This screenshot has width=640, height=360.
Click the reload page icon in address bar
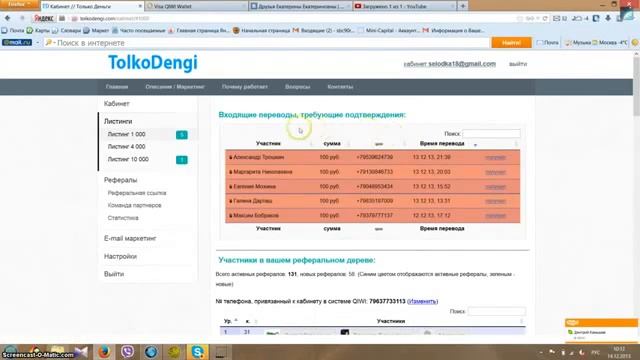[x=545, y=18]
